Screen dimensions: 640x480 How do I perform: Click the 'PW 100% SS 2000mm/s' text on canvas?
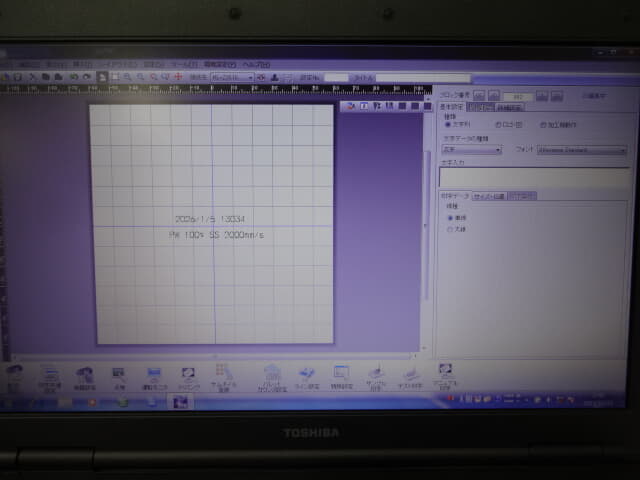pyautogui.click(x=216, y=235)
